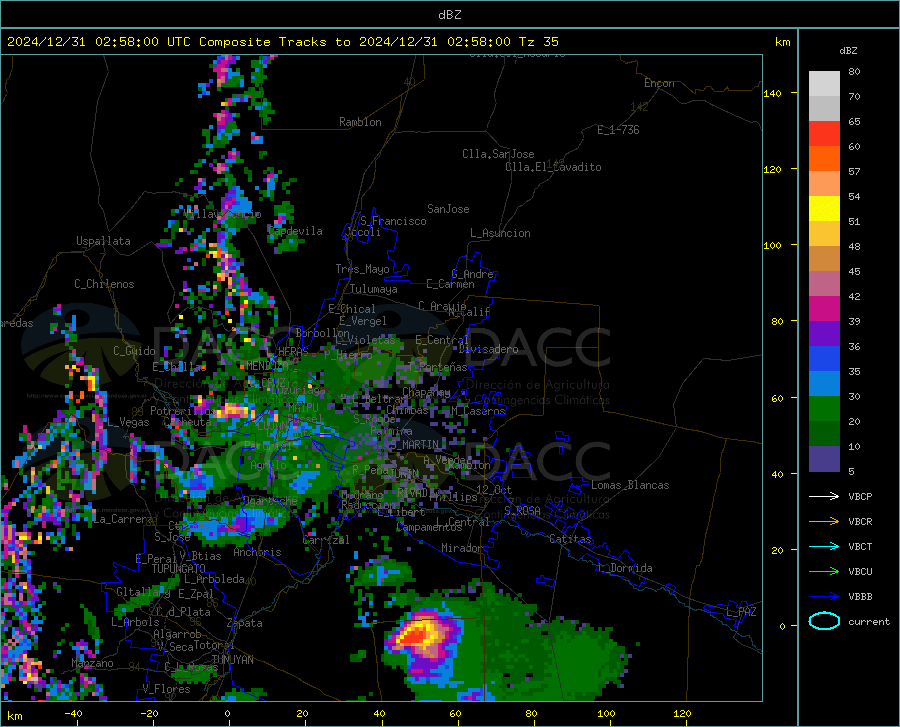900x727 pixels.
Task: Click the TUNUYAN town label
Action: click(232, 660)
